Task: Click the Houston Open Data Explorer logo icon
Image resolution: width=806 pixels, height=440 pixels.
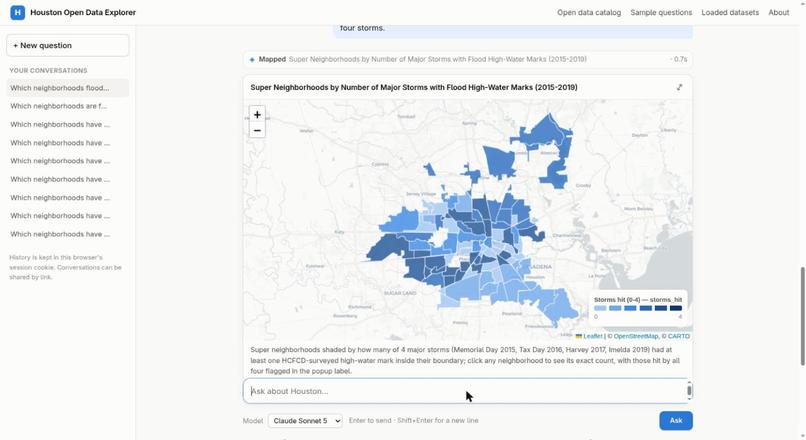Action: coord(17,12)
